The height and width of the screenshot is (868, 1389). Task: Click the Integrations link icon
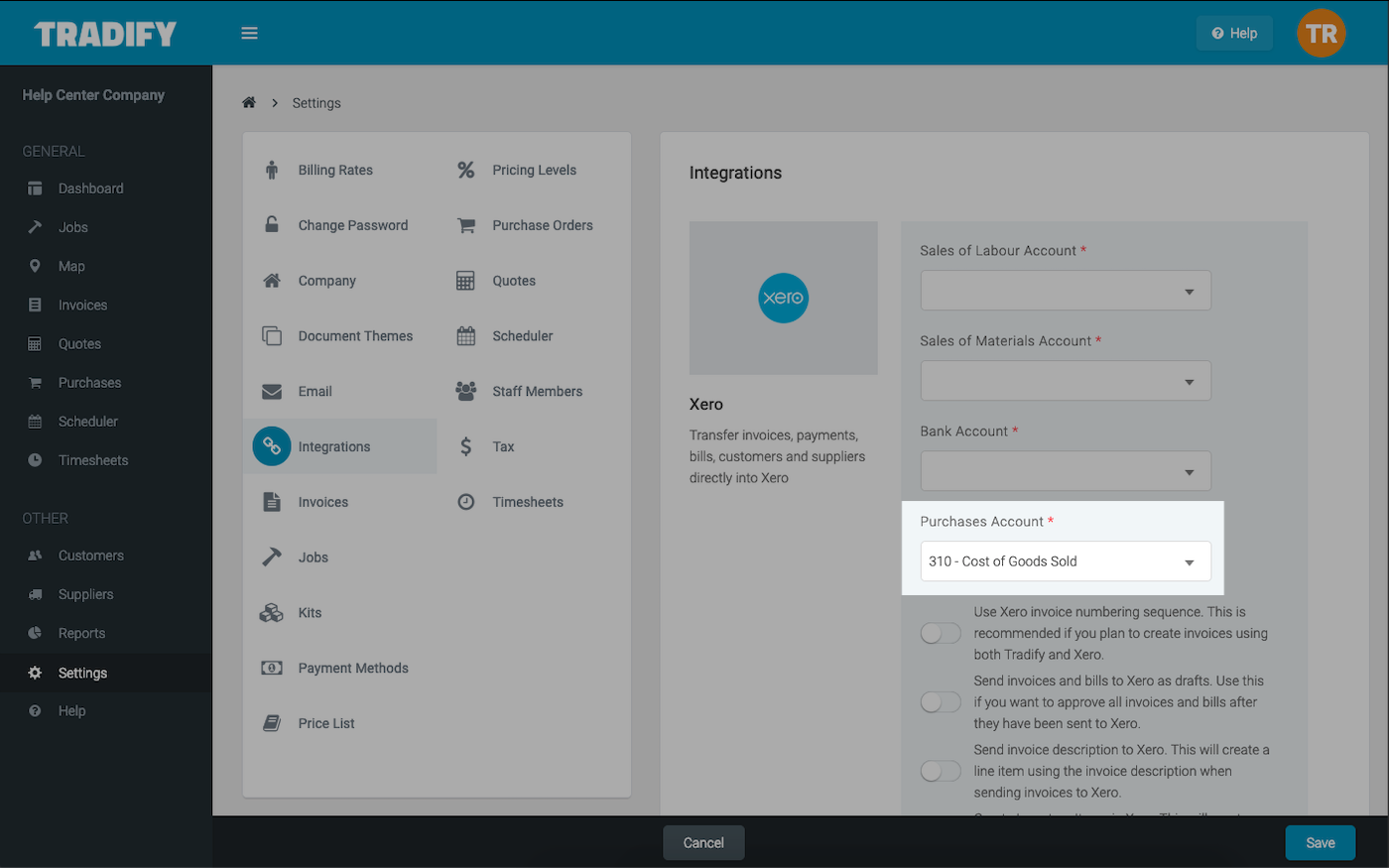click(x=272, y=446)
